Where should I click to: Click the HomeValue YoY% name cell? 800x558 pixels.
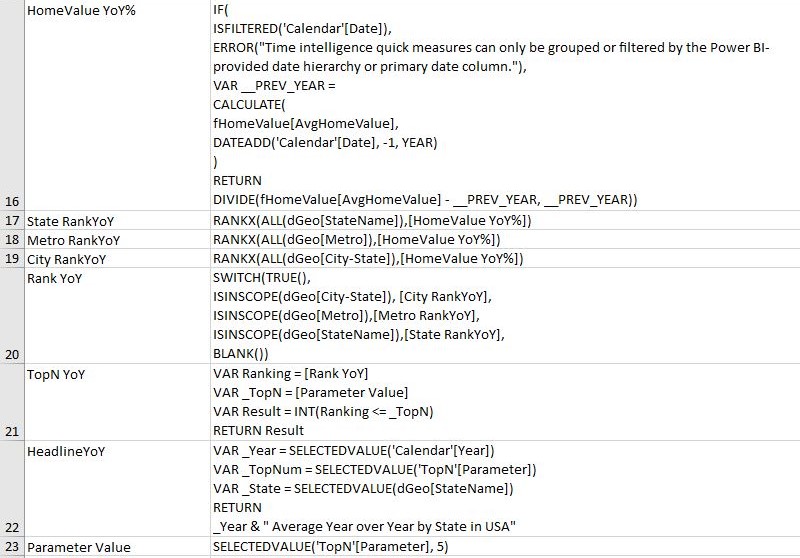click(x=110, y=105)
